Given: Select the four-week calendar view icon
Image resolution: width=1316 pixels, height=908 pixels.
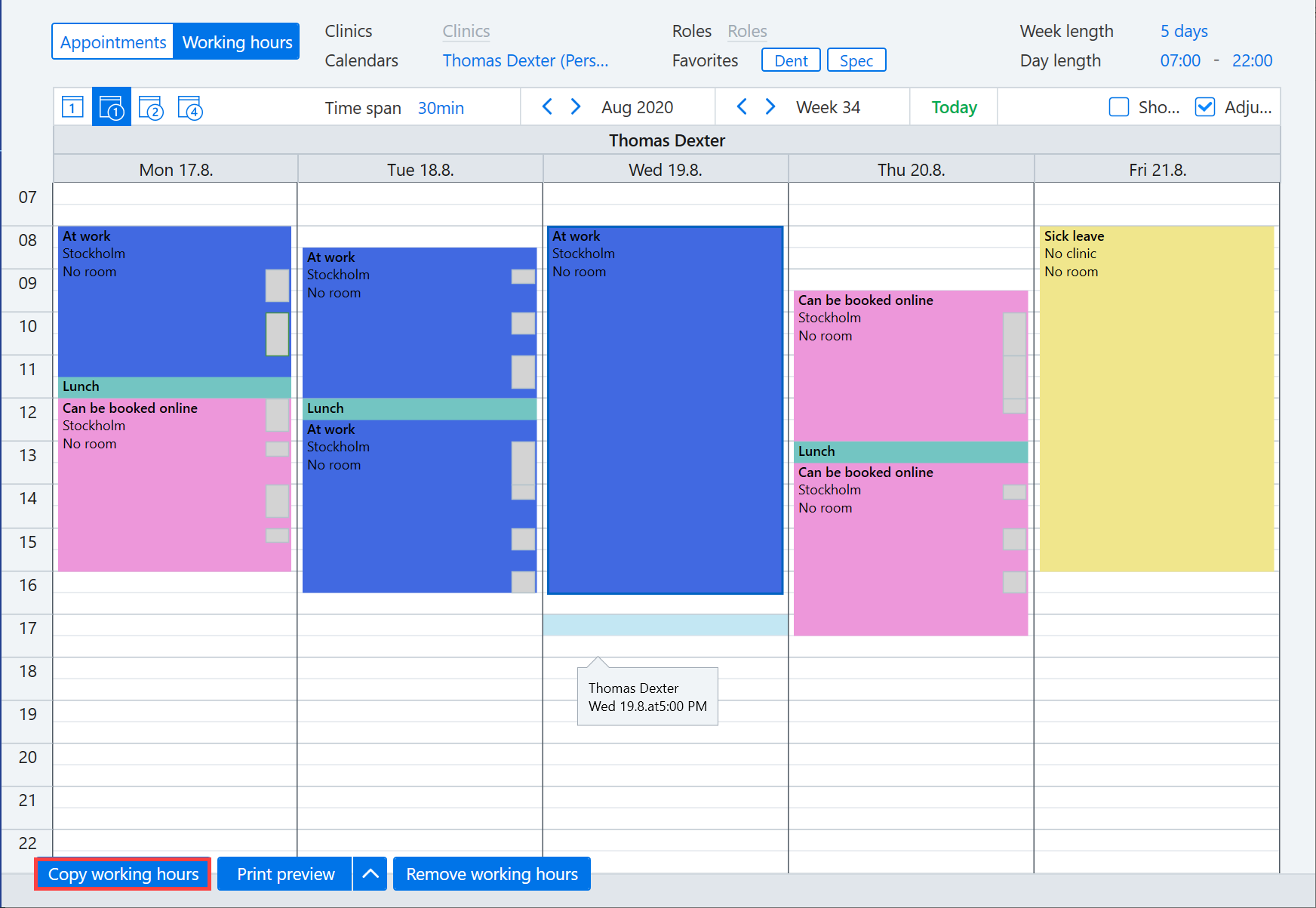Looking at the screenshot, I should 190,107.
